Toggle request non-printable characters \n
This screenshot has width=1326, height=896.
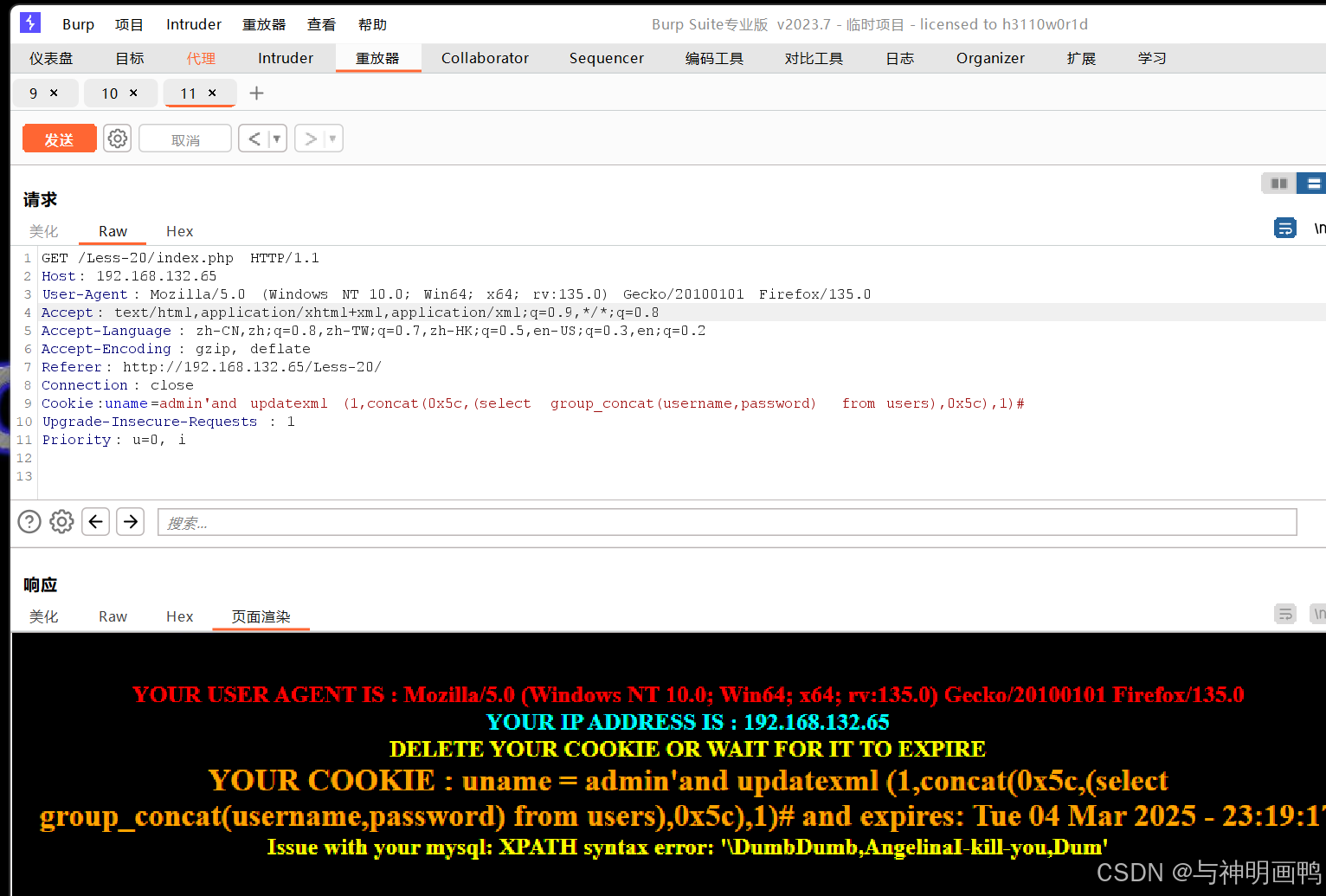coord(1318,228)
